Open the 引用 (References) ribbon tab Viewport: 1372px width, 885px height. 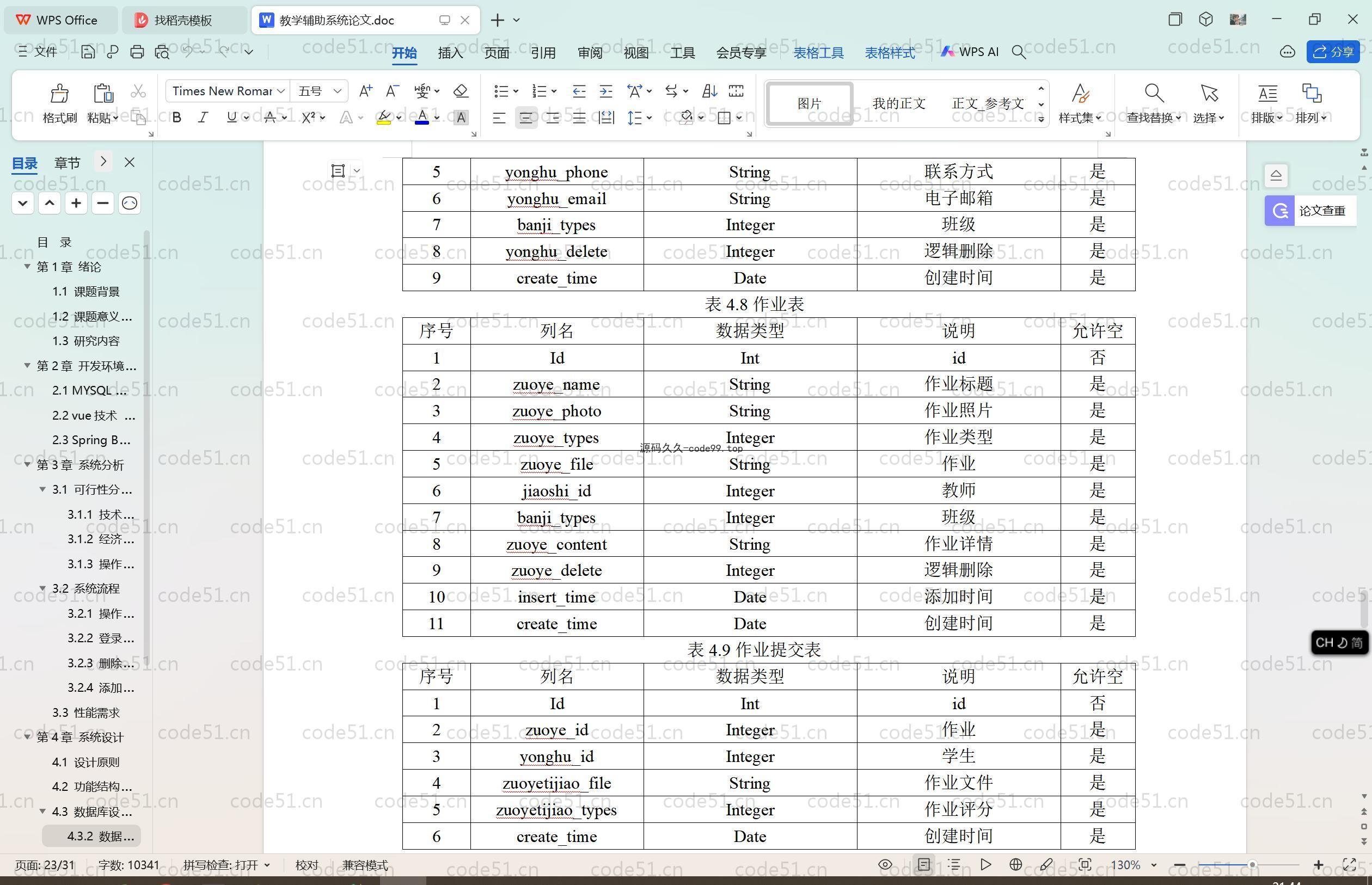543,53
